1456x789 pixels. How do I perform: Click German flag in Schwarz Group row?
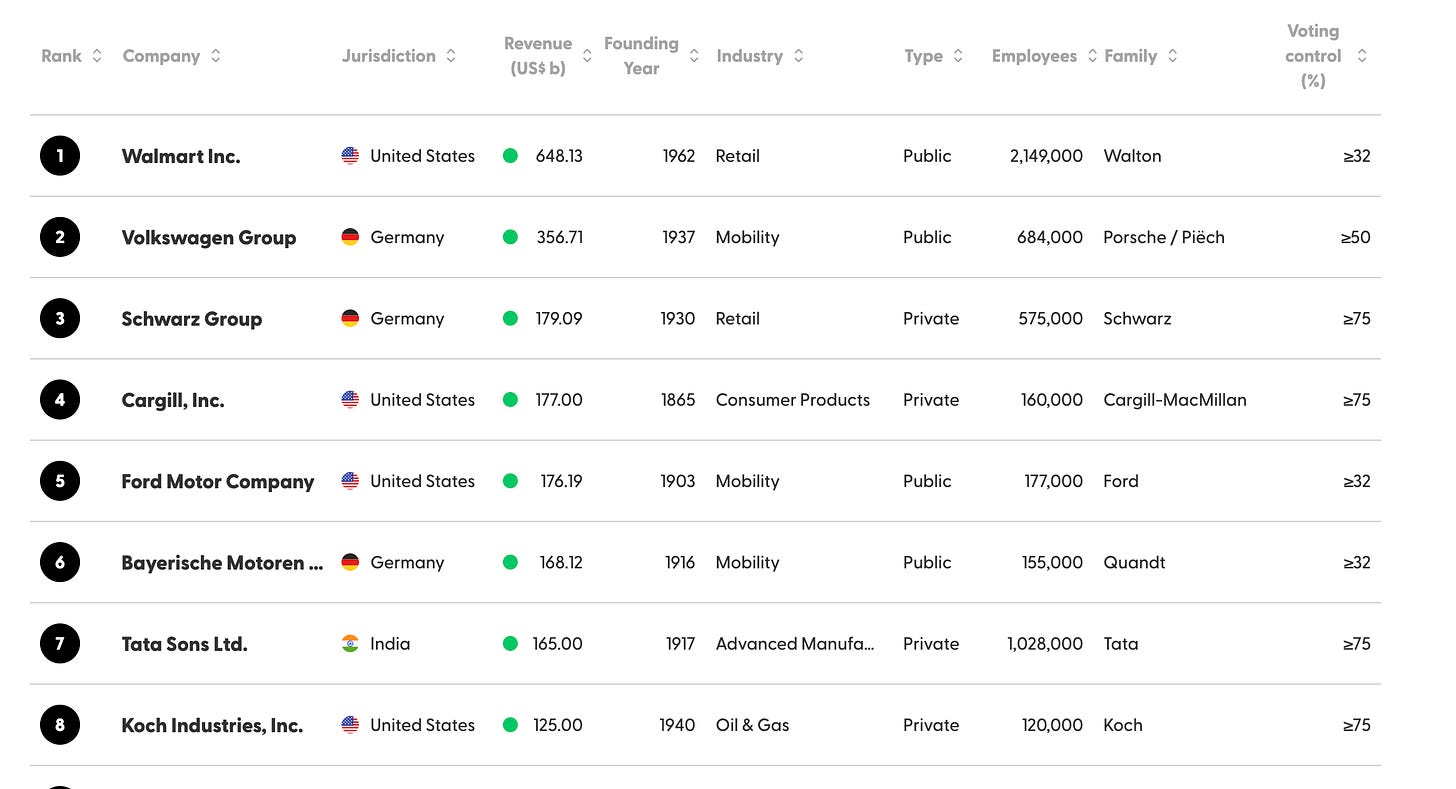[x=350, y=319]
